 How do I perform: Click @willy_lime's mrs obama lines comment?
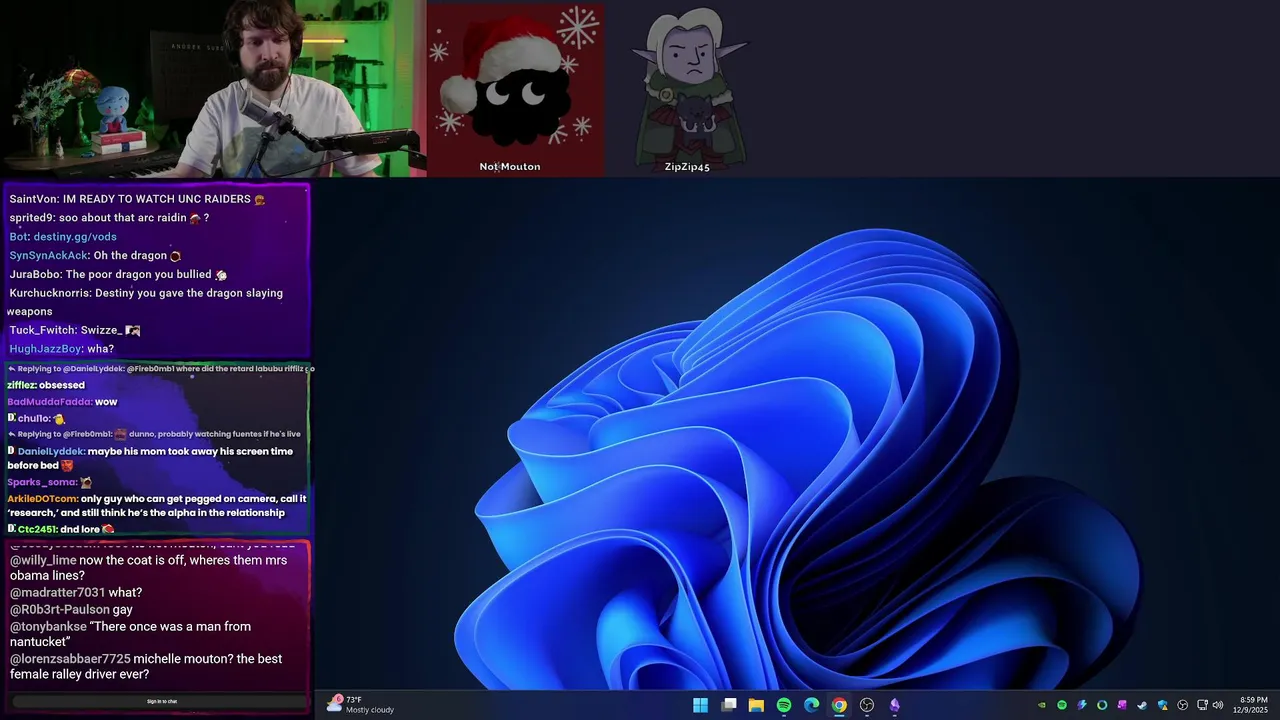(x=149, y=568)
